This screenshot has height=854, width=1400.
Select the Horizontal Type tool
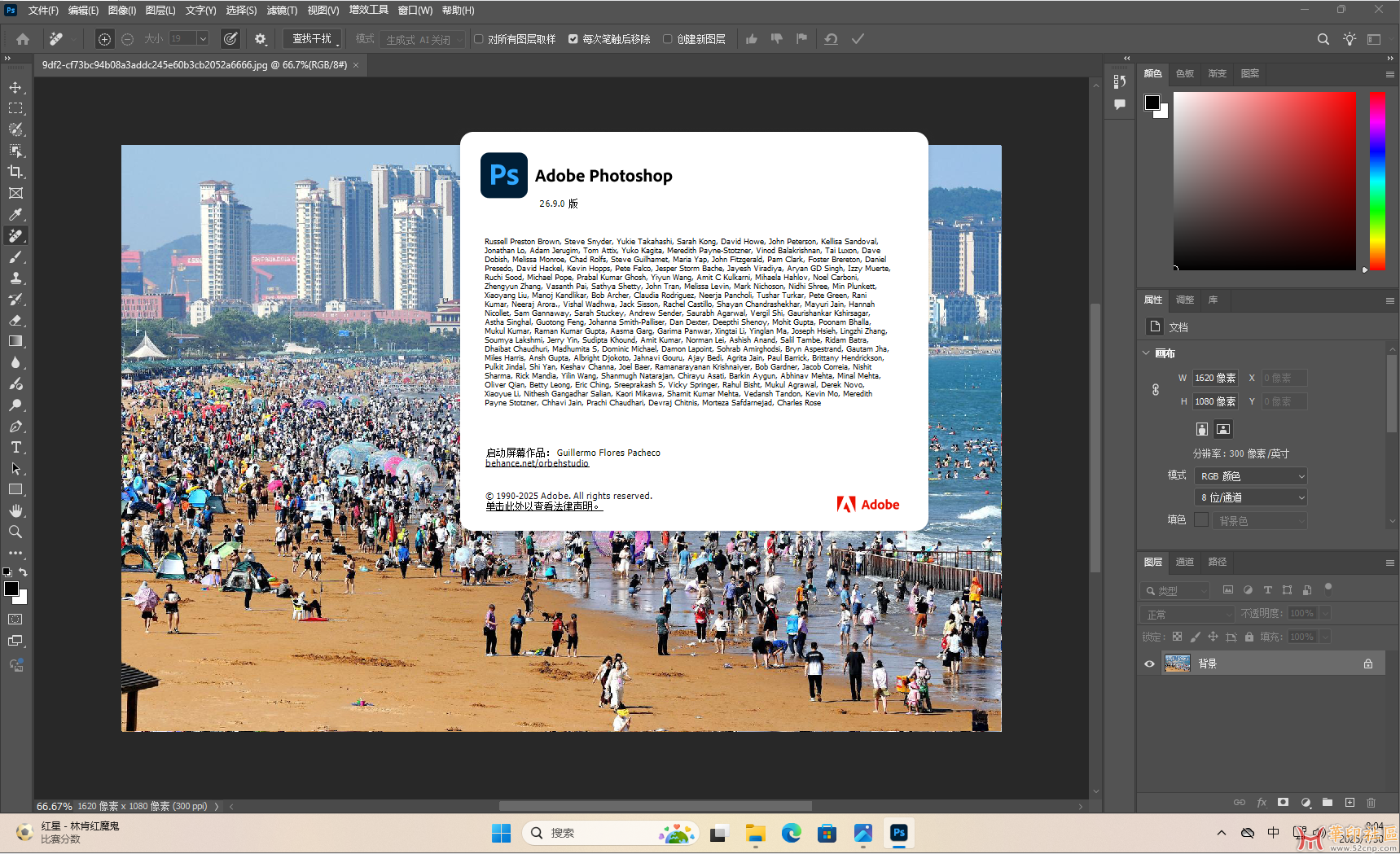coord(15,448)
